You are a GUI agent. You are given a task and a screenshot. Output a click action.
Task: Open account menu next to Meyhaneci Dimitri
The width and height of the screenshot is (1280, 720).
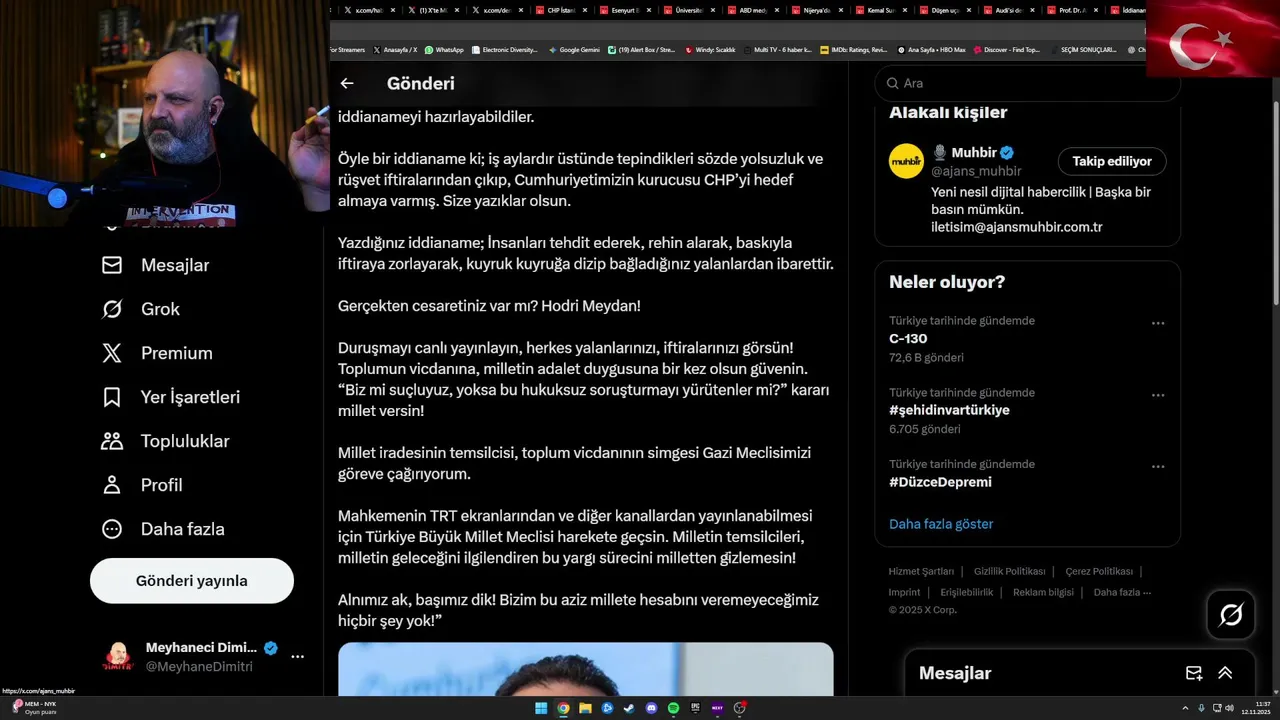298,657
